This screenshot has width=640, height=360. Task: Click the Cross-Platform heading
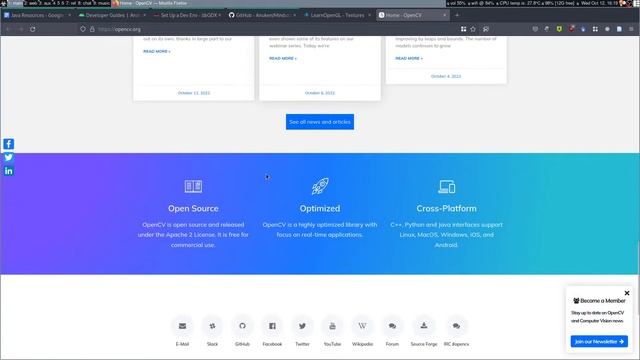[447, 208]
